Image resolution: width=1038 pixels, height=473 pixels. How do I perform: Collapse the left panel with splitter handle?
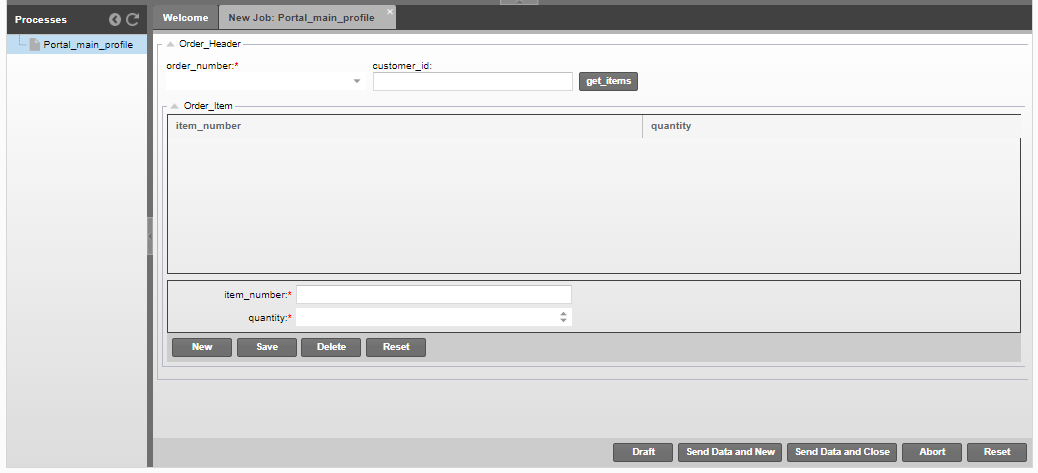coord(150,236)
